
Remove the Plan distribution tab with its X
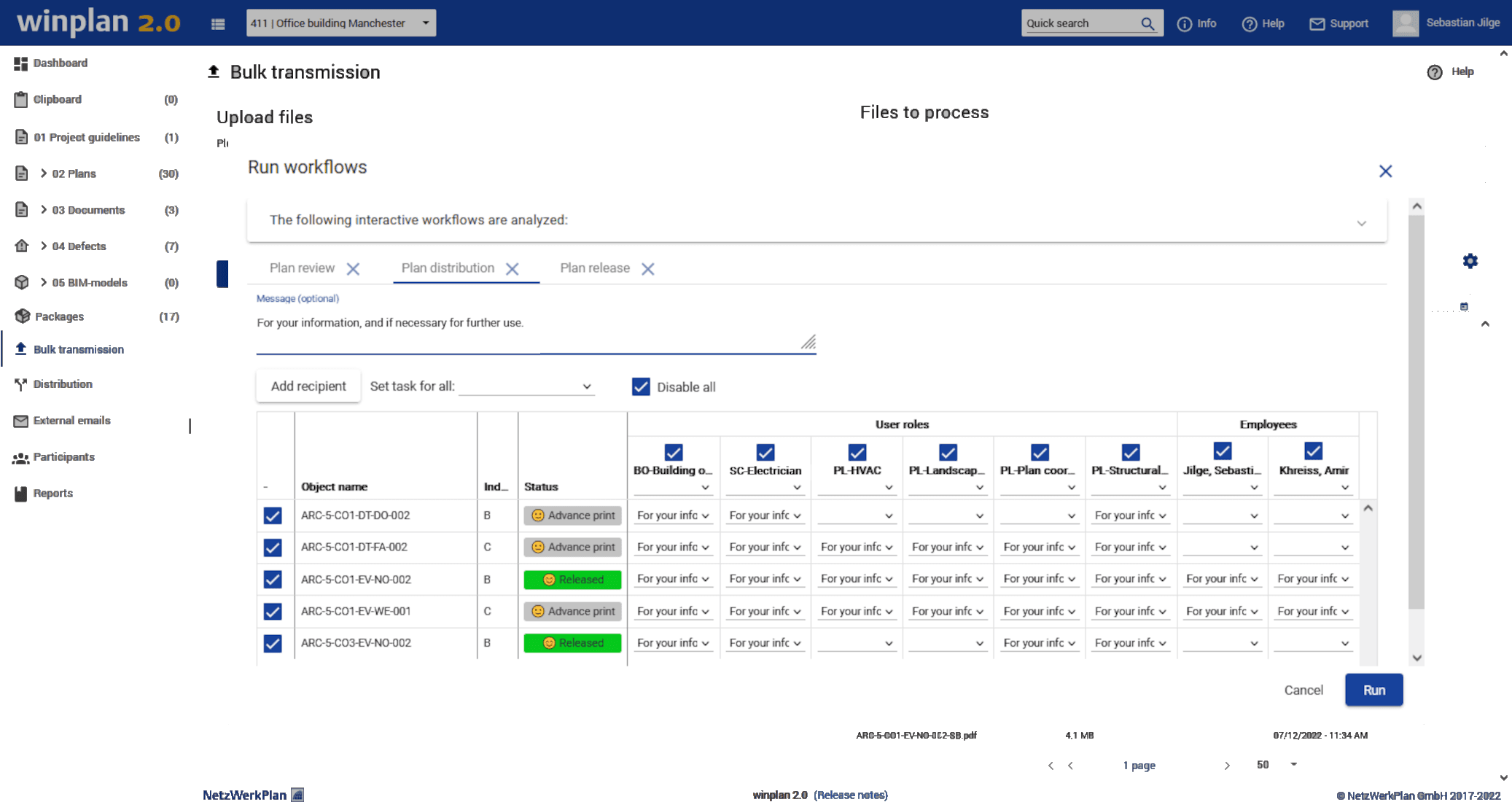pos(513,269)
